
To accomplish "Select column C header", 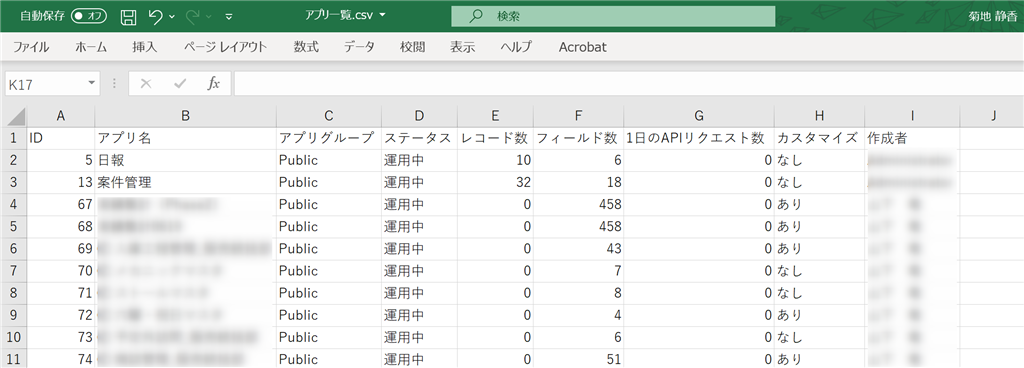I will tap(328, 116).
